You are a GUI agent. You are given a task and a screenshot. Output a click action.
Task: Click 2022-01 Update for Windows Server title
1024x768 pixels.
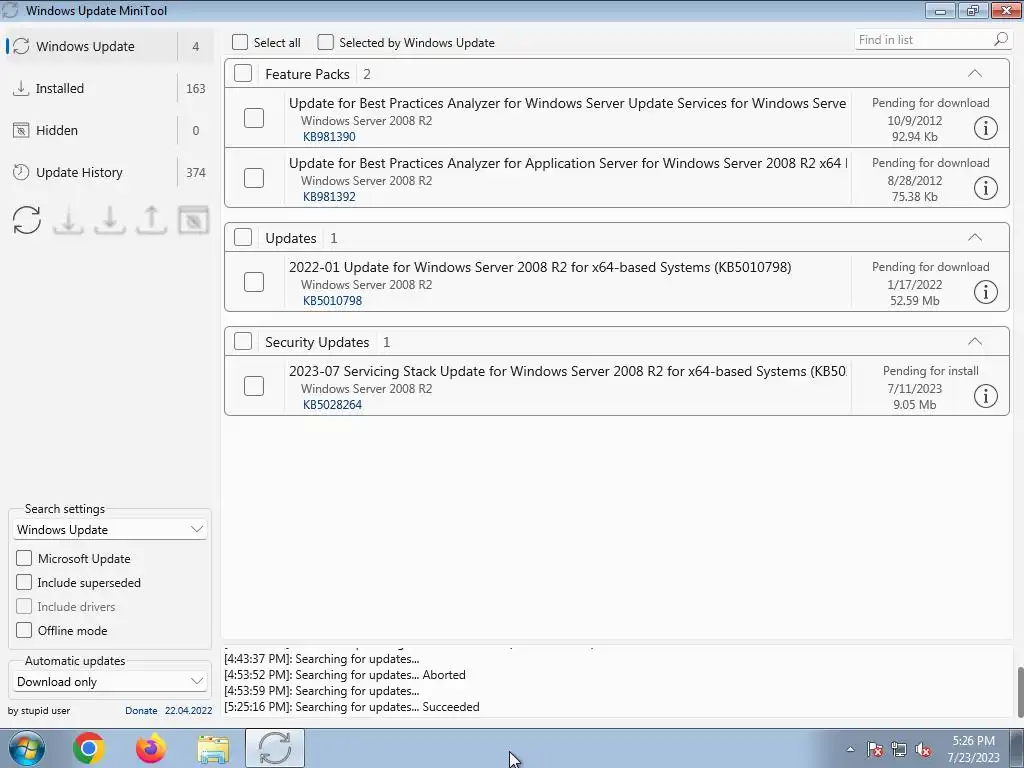[x=540, y=268]
